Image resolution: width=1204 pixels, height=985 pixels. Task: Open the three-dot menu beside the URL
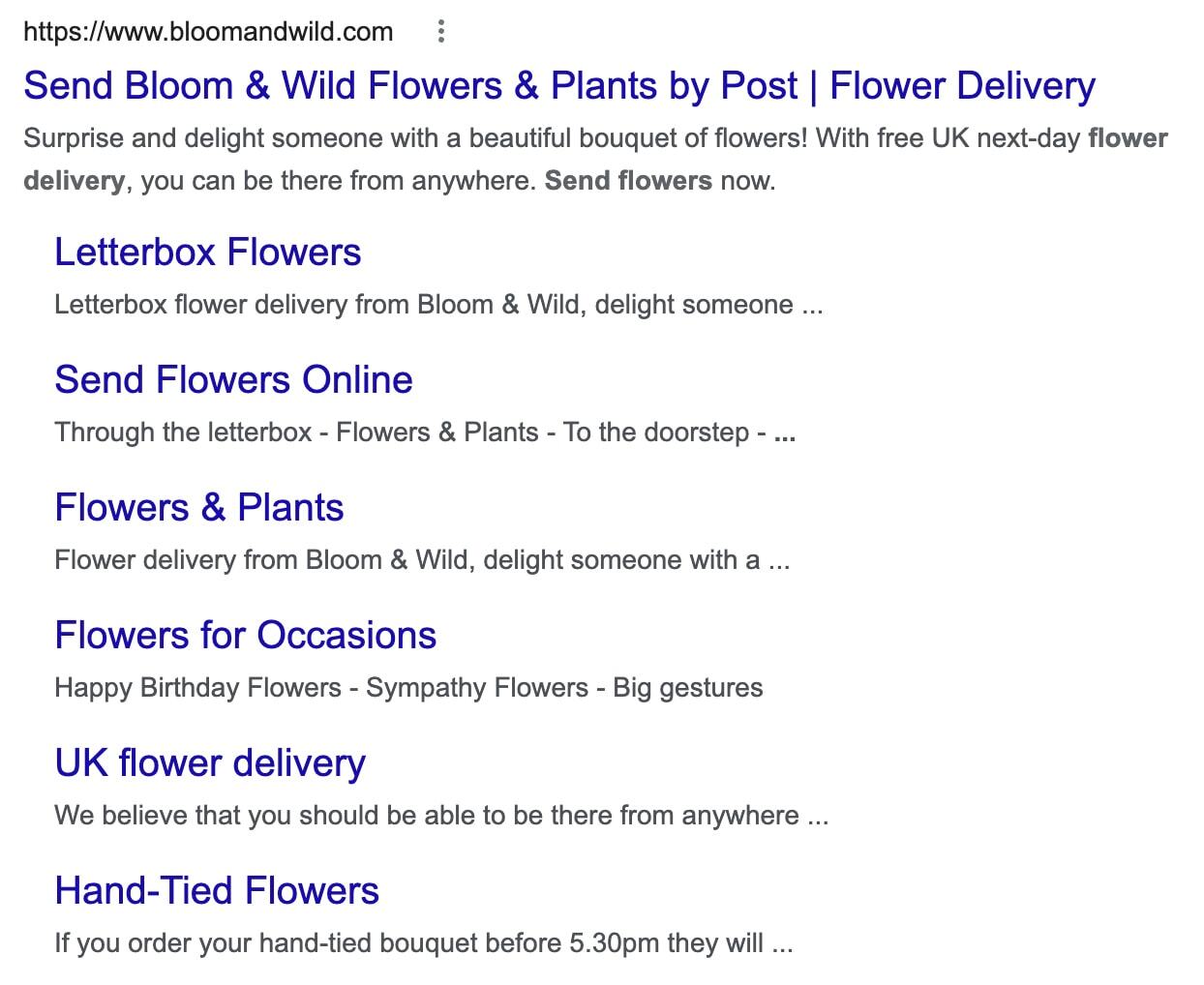click(440, 32)
